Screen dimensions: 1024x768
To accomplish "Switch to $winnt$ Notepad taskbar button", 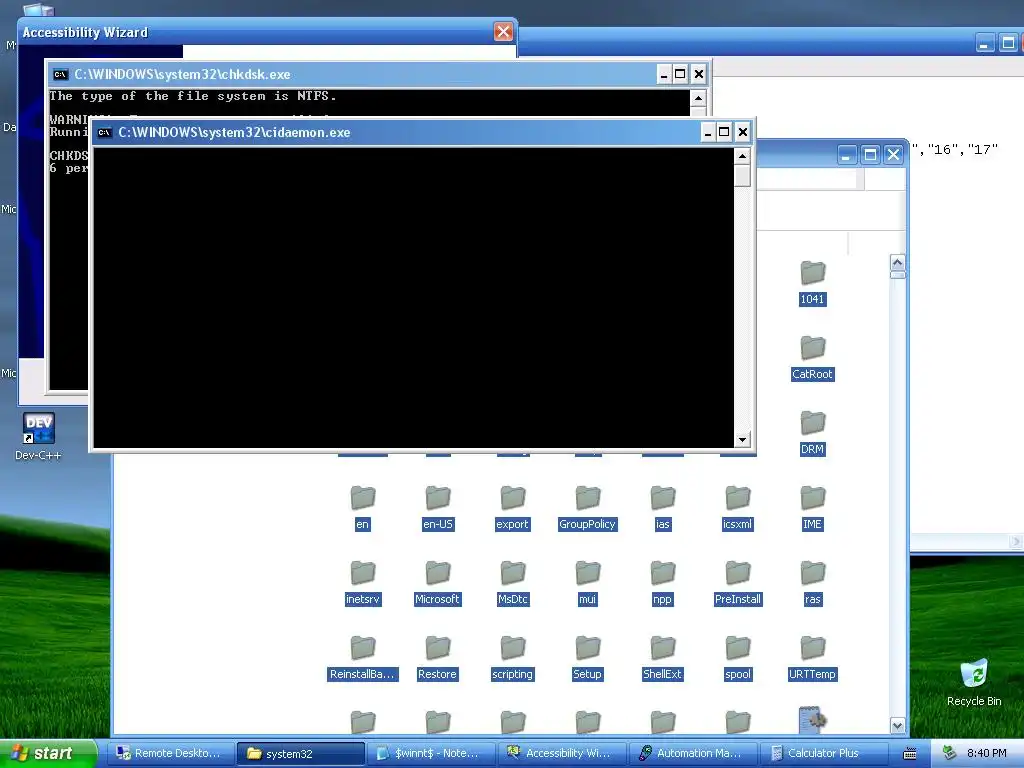I will coord(431,753).
